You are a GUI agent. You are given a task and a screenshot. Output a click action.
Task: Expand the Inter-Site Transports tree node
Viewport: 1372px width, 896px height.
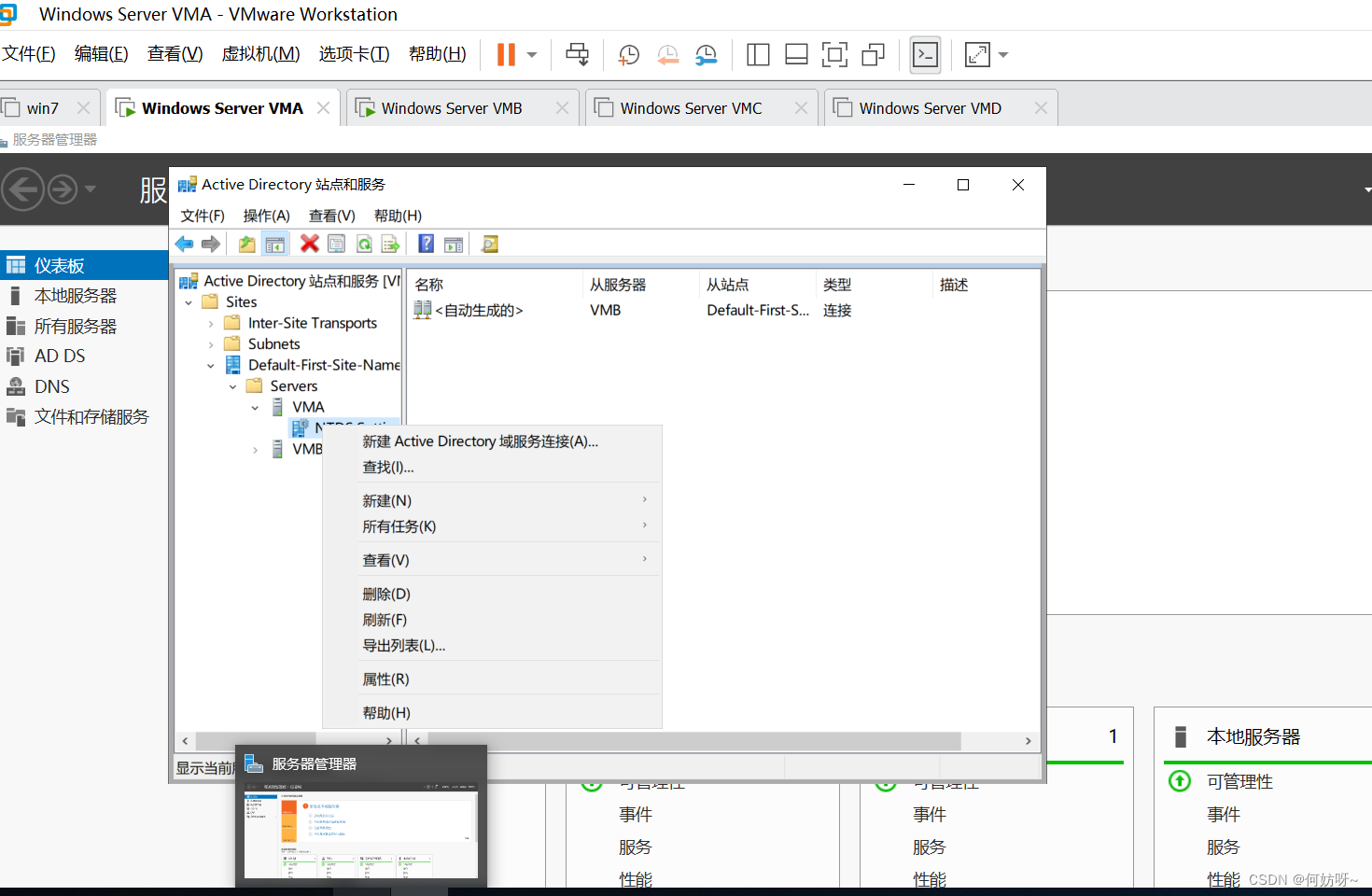(x=211, y=324)
